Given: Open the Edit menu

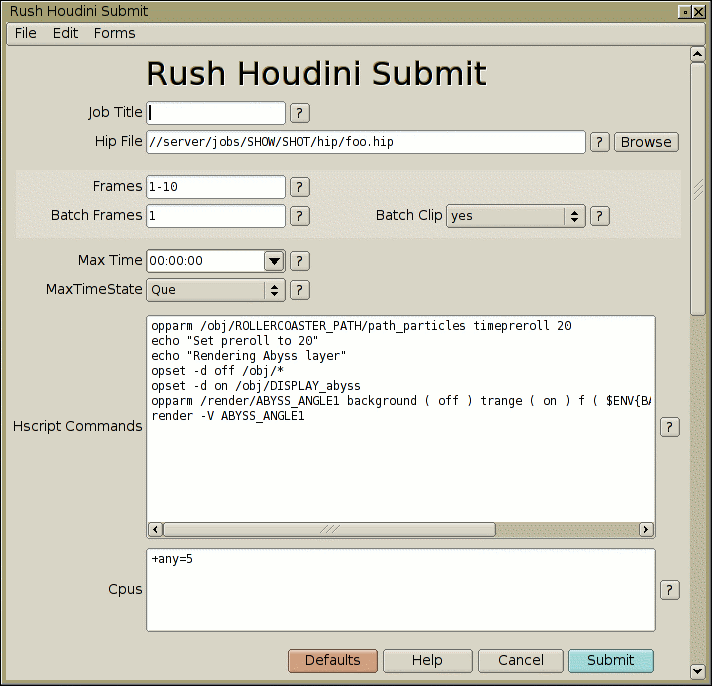Looking at the screenshot, I should pyautogui.click(x=65, y=33).
